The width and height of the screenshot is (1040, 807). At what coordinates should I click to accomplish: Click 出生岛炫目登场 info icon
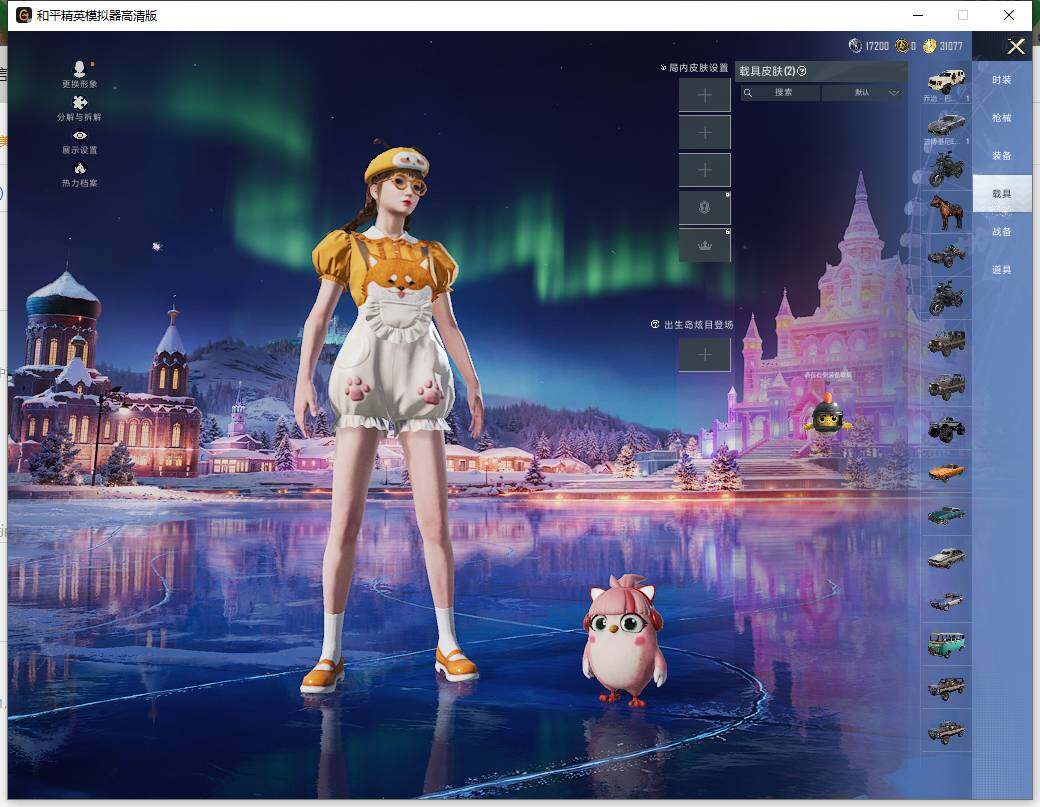coord(655,324)
